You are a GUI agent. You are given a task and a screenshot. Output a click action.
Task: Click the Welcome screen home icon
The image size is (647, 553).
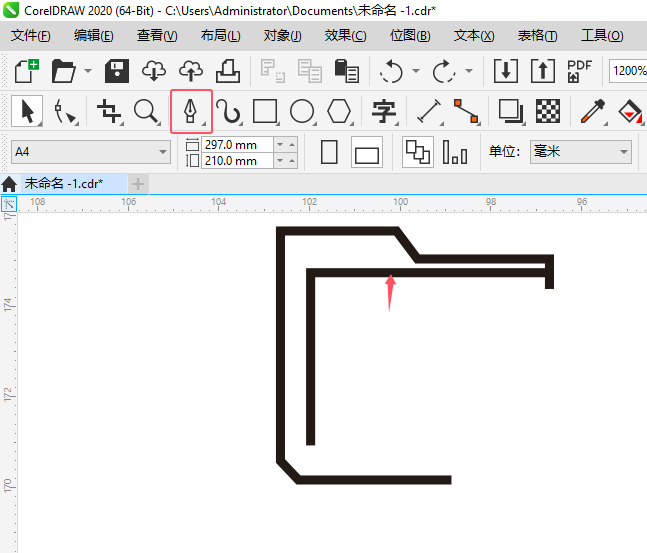pos(9,184)
